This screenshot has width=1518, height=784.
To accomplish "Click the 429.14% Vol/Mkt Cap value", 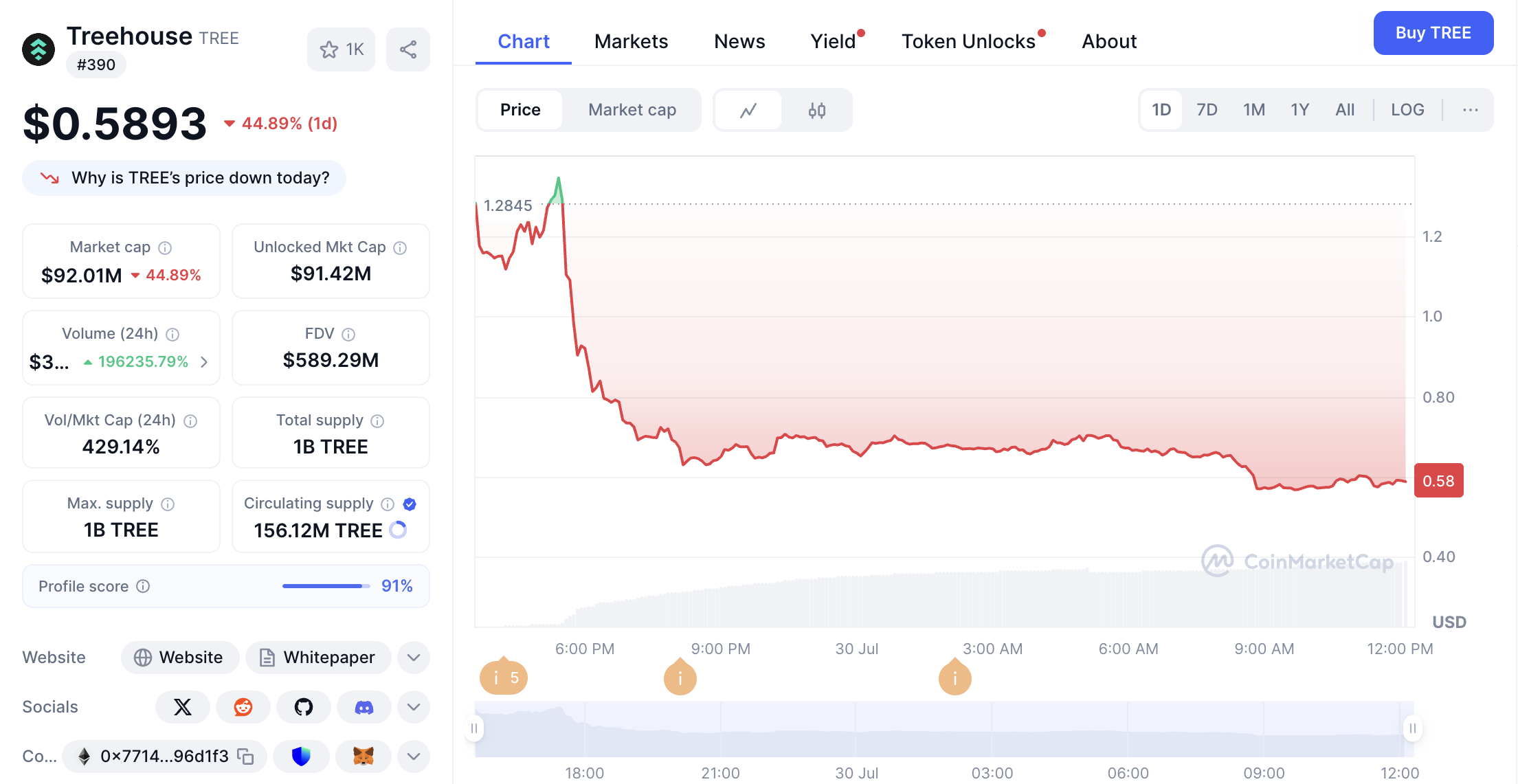I will coord(121,447).
